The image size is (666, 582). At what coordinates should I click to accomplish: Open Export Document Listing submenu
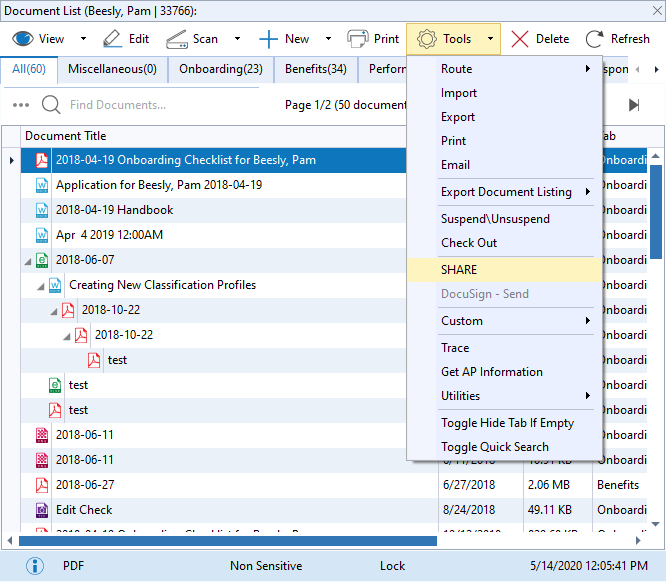click(505, 192)
